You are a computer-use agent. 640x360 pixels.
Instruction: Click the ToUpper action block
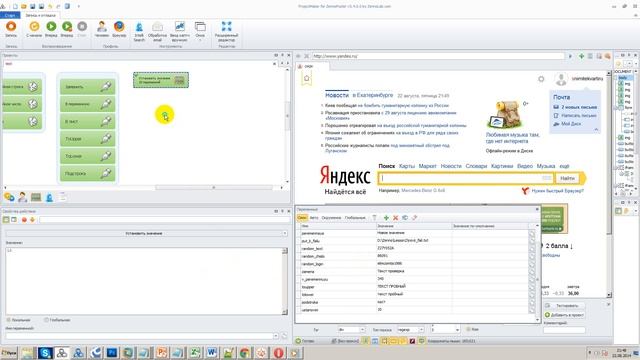[x=88, y=139]
